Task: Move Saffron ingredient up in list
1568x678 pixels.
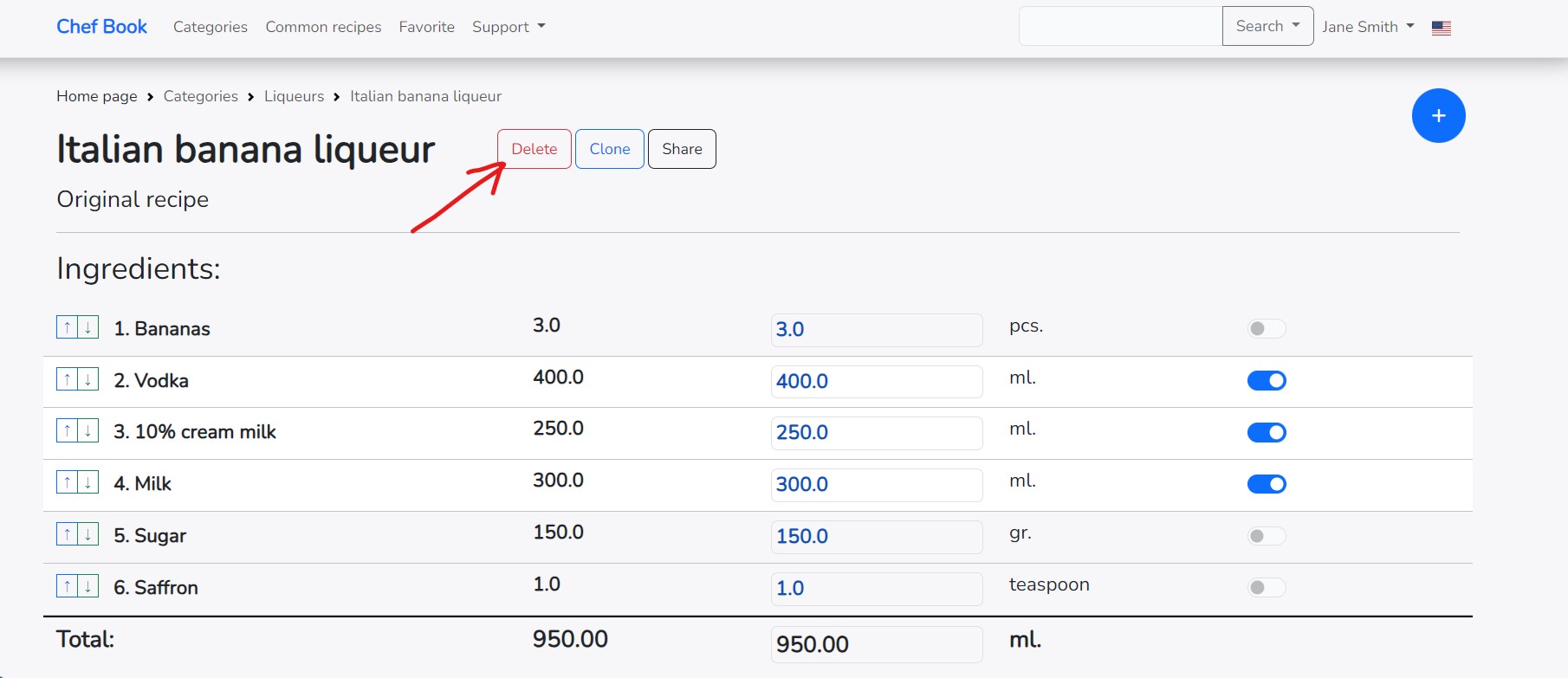Action: click(67, 586)
